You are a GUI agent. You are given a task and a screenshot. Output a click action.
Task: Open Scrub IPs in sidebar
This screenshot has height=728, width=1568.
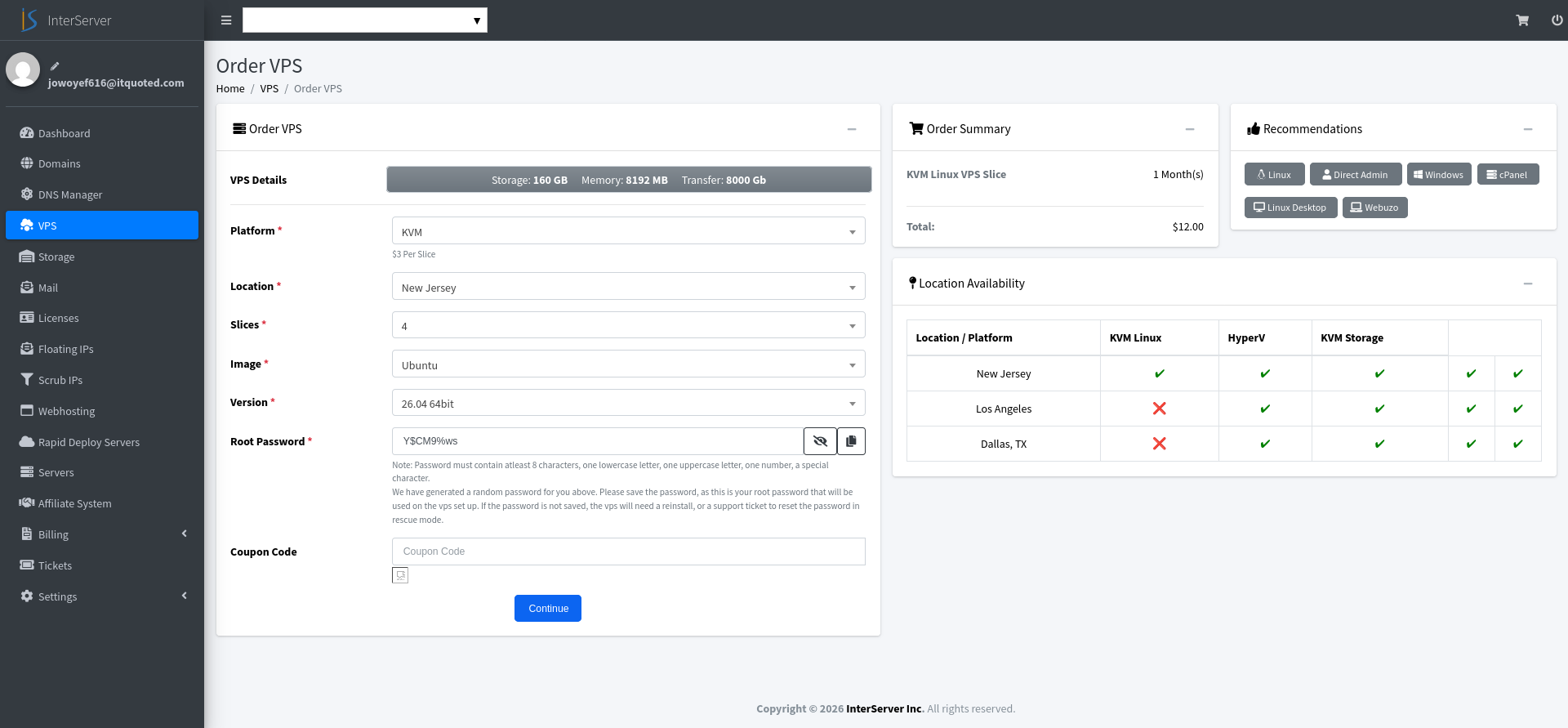pyautogui.click(x=102, y=380)
